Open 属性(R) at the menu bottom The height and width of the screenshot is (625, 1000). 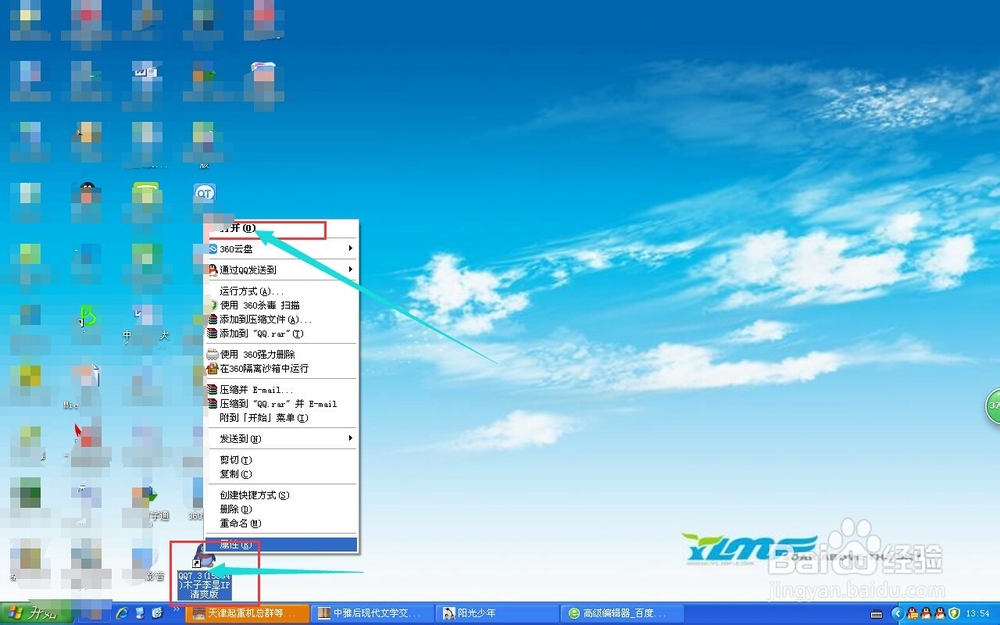(x=281, y=545)
